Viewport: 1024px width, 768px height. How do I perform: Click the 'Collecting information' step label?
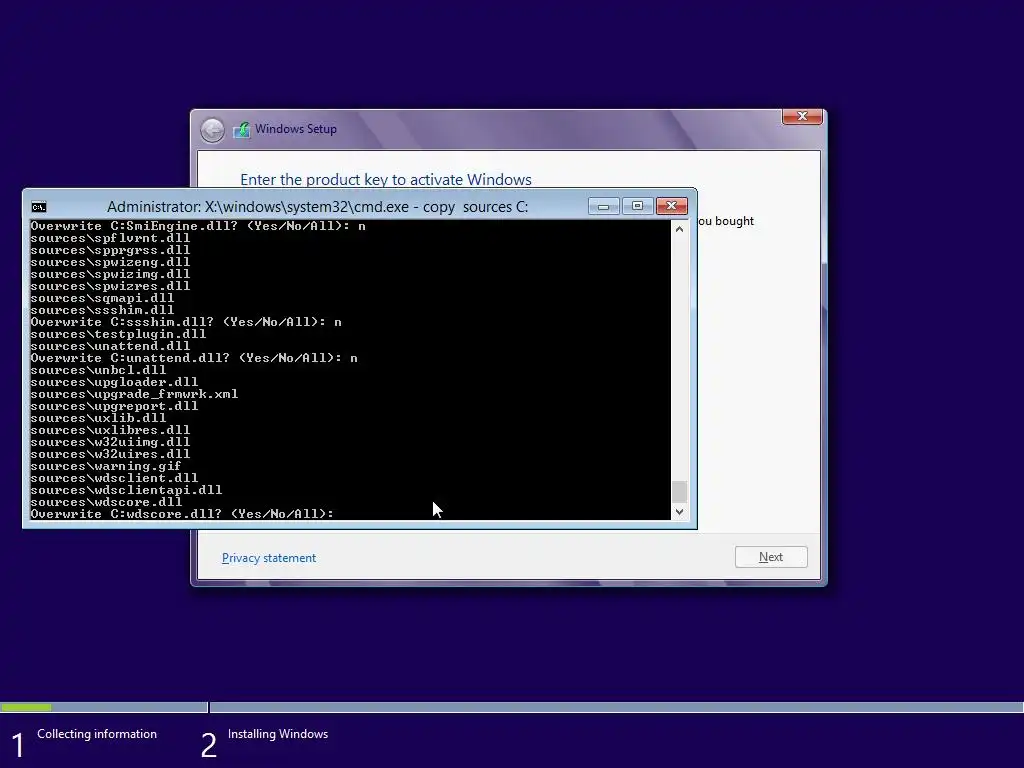pyautogui.click(x=97, y=734)
